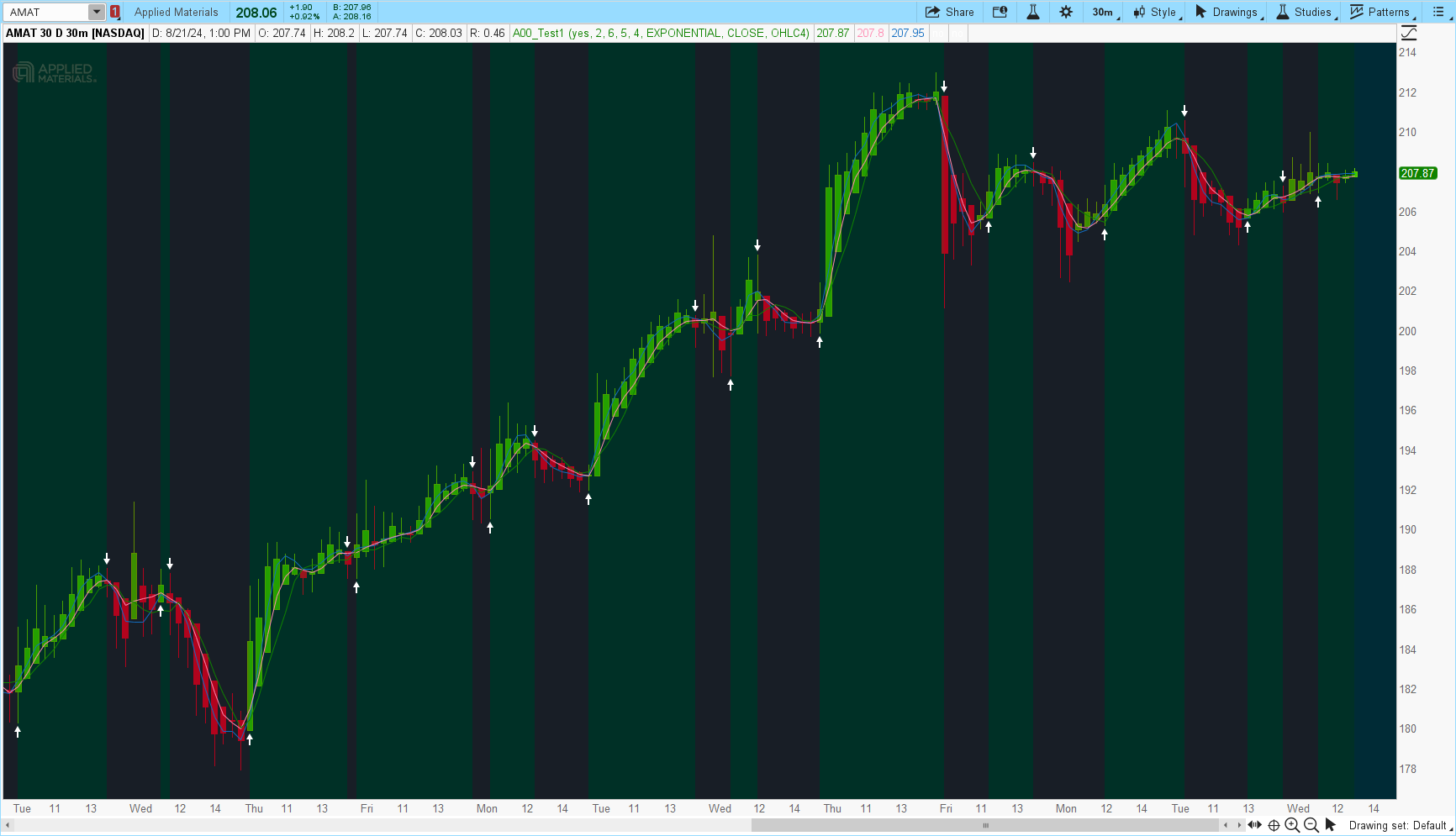Activate the crosshair pan tool

(x=1274, y=826)
